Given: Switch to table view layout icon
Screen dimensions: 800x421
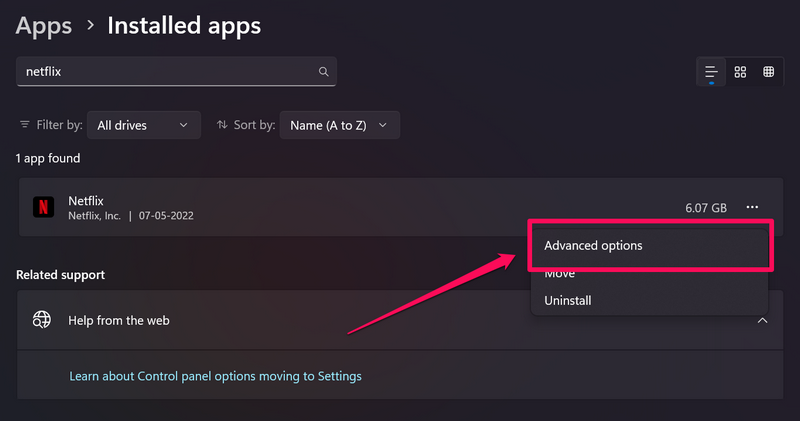Looking at the screenshot, I should [x=769, y=72].
